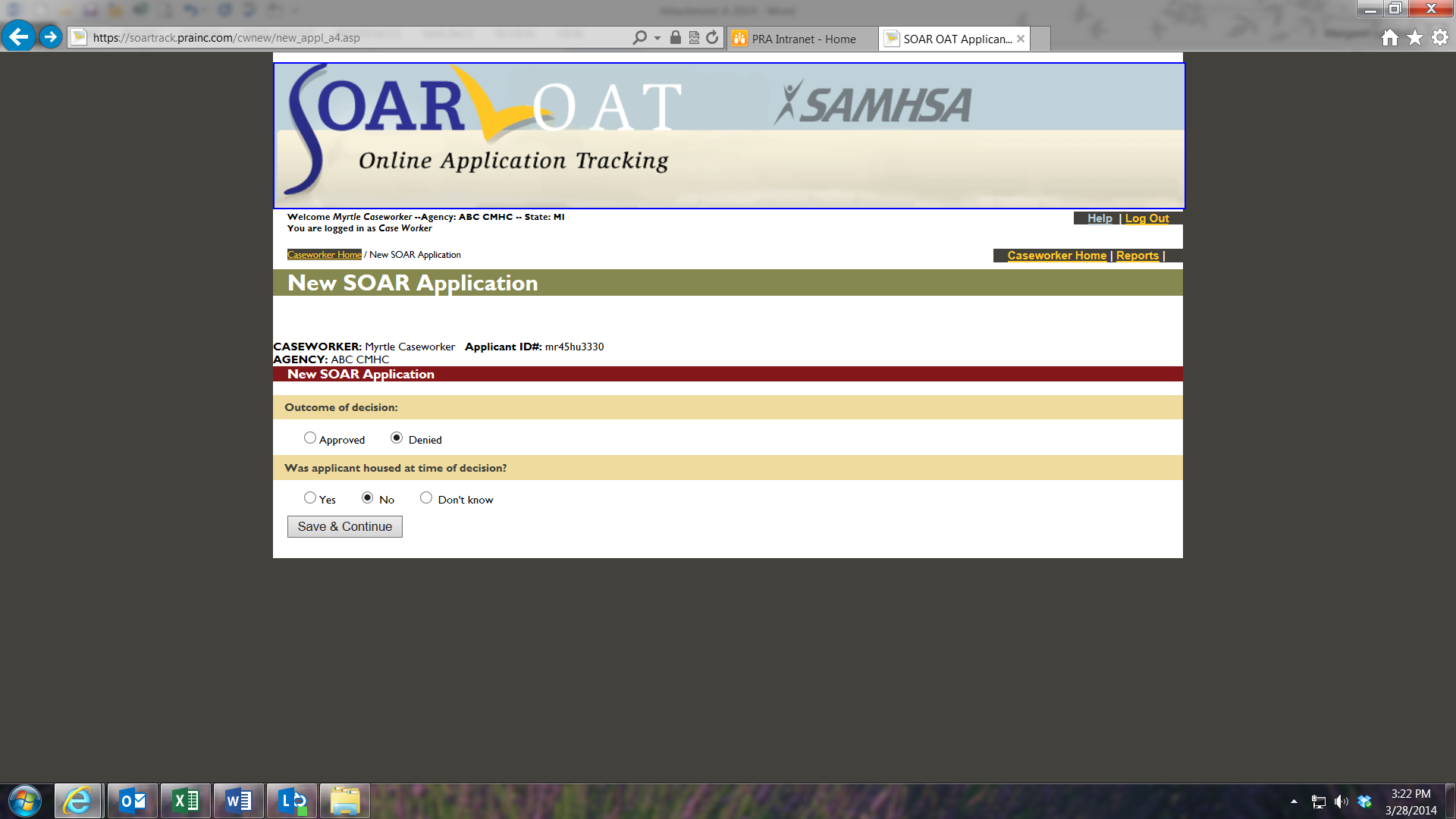1456x819 pixels.
Task: Switch to PRA Intranet - Home tab
Action: coord(802,39)
